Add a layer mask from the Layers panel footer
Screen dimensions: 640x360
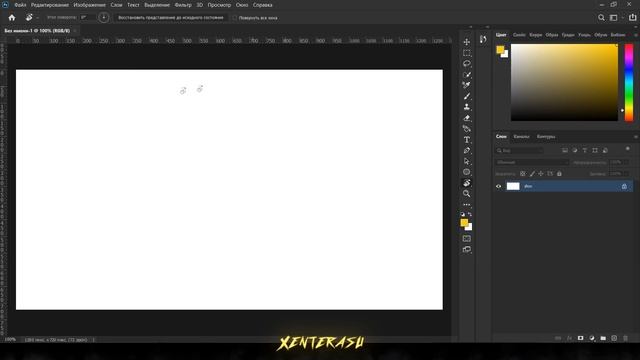[x=580, y=338]
